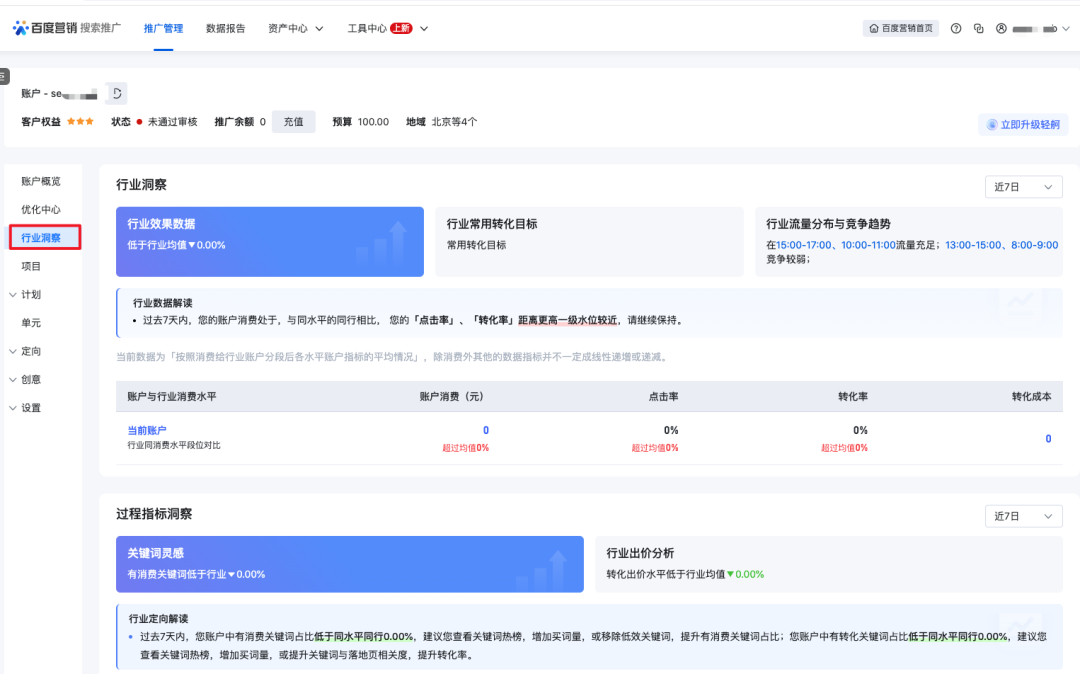Viewport: 1080px width, 674px height.
Task: Click the 百度营销 logo
Action: pos(45,28)
